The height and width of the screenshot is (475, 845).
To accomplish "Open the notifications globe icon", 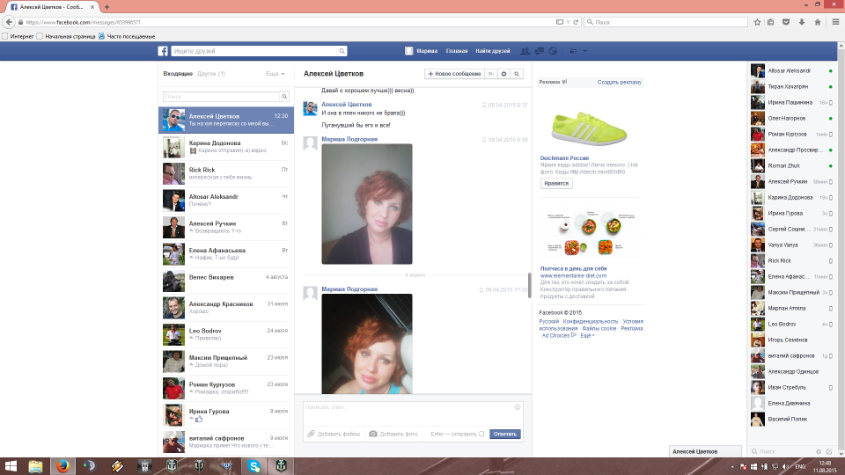I will [553, 51].
